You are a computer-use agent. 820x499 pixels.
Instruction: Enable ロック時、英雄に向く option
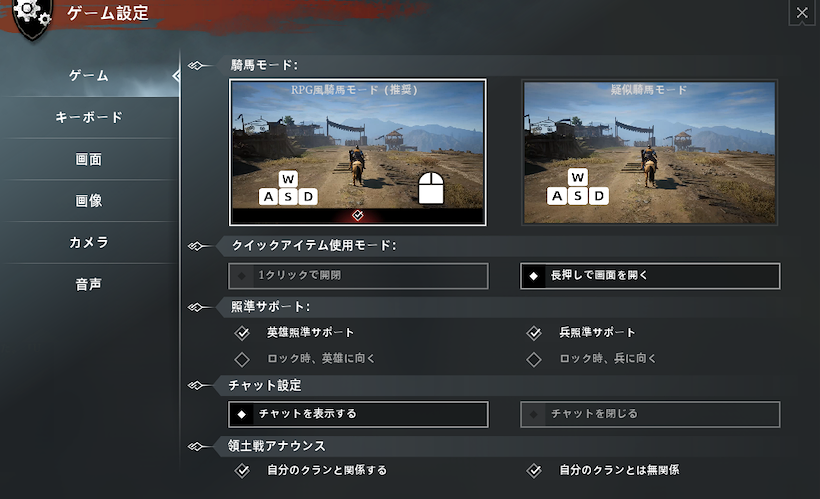tap(242, 359)
